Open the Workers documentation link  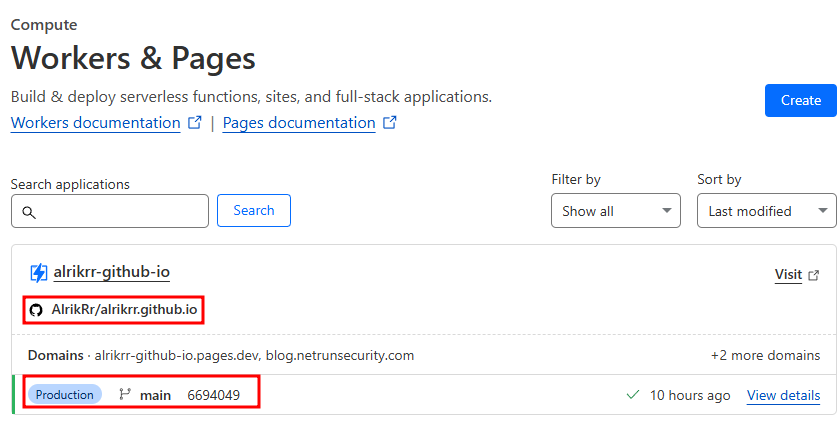[96, 123]
